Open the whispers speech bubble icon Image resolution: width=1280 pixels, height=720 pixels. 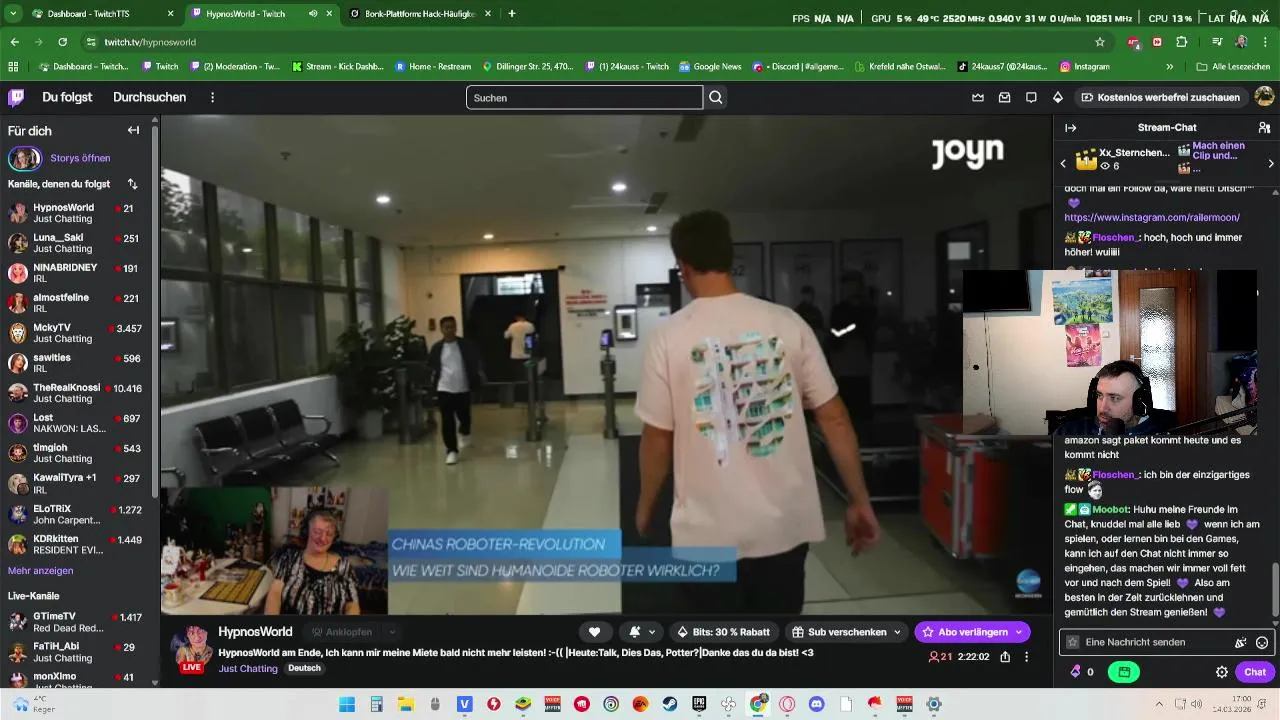[x=1031, y=97]
